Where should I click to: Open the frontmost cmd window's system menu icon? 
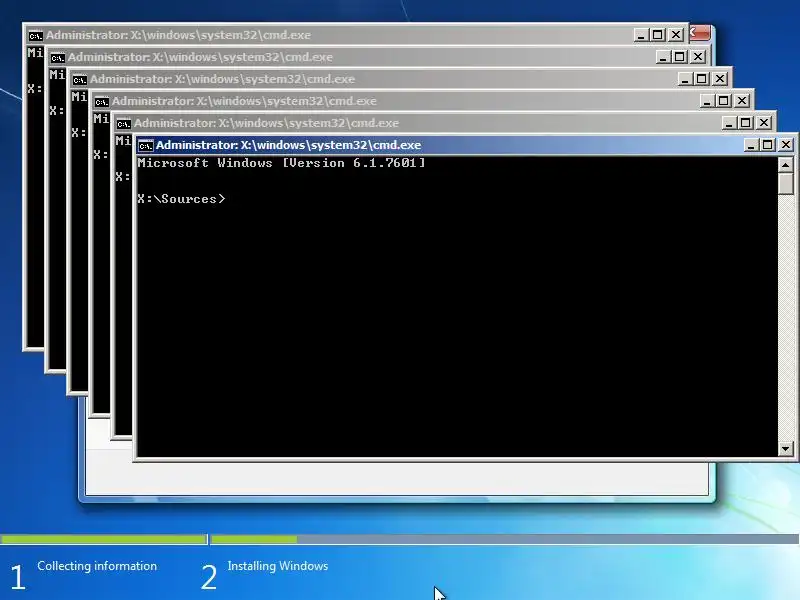click(145, 145)
